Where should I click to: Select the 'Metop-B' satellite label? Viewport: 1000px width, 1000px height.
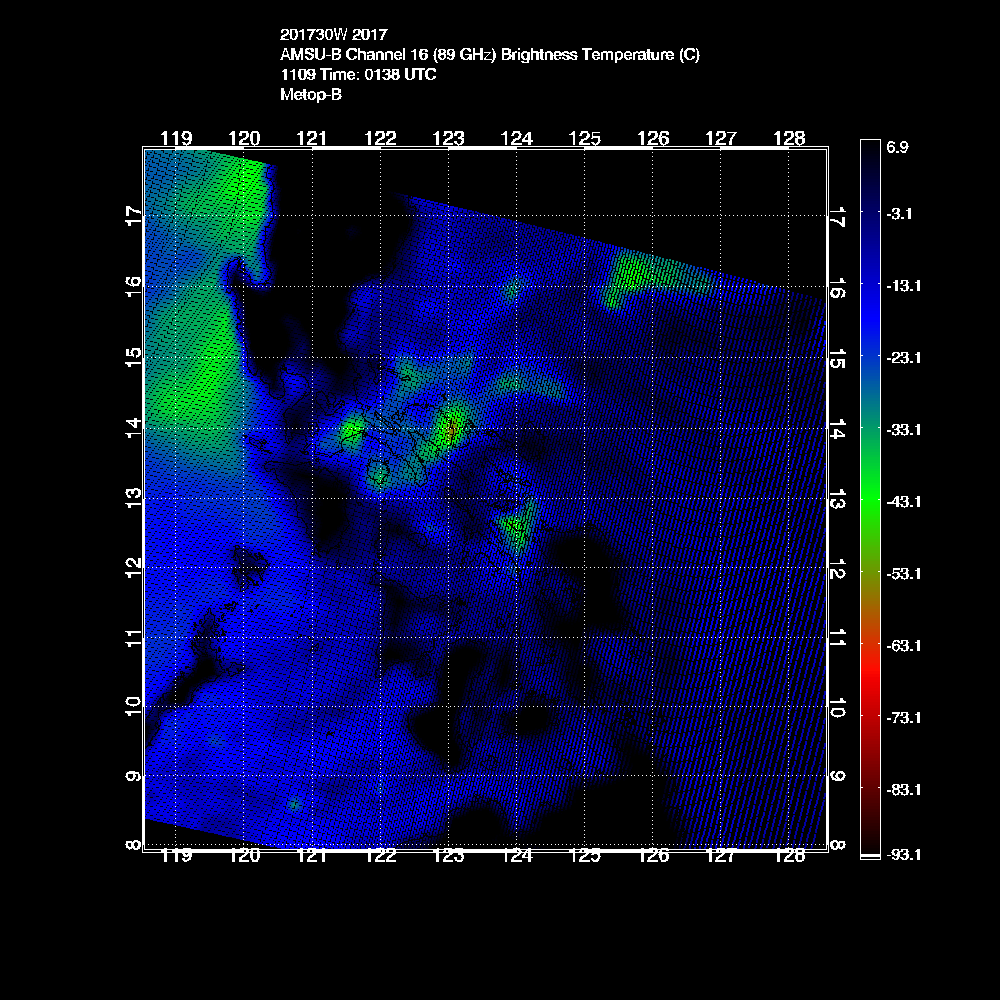click(x=311, y=94)
